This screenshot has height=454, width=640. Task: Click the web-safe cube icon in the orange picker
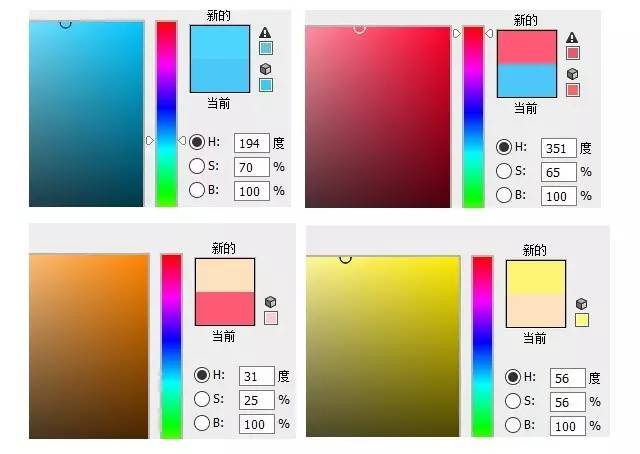pos(271,302)
